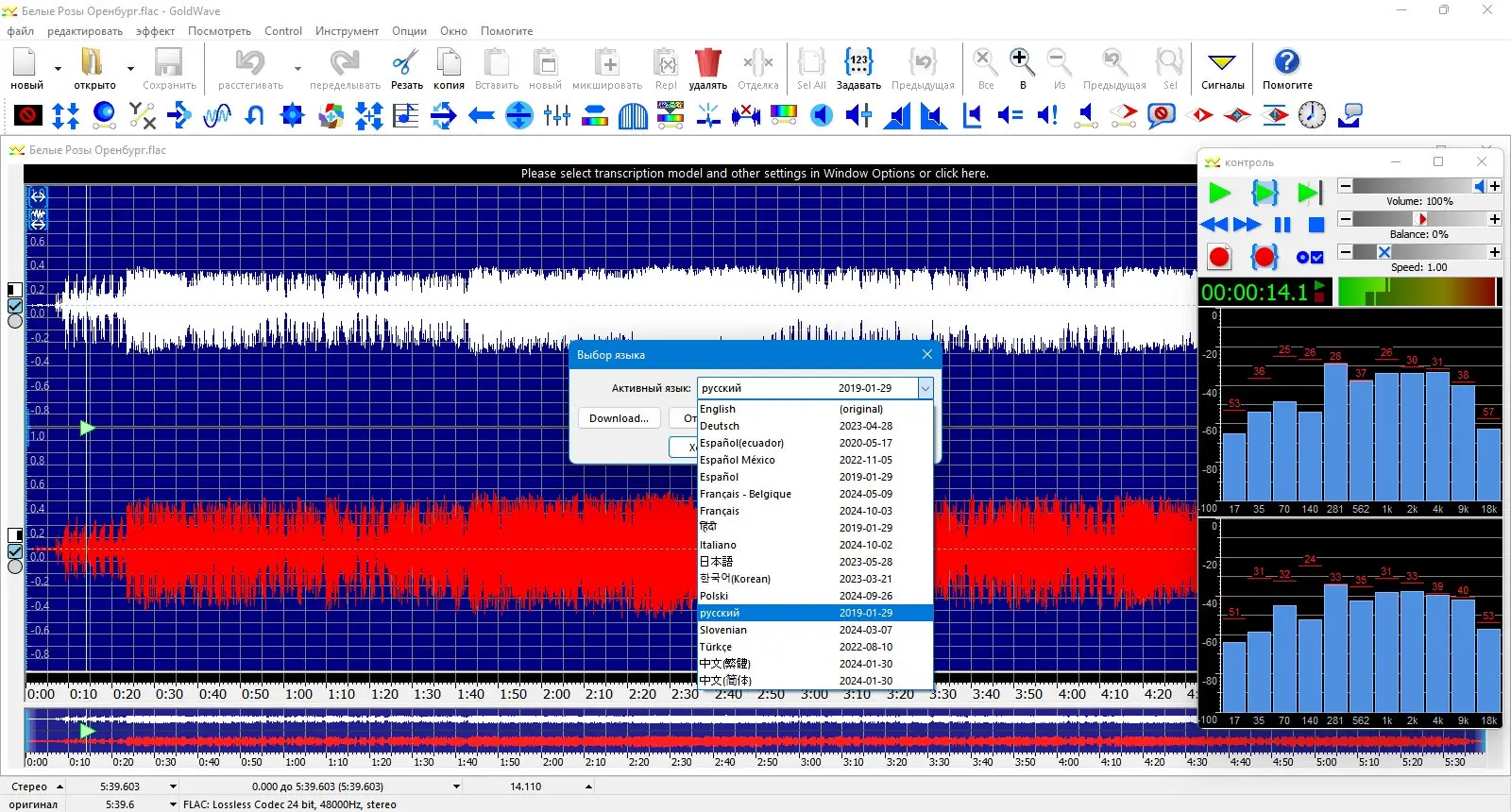Viewport: 1511px width, 812px height.
Task: Toggle the upper left channel checkbox
Action: click(15, 306)
